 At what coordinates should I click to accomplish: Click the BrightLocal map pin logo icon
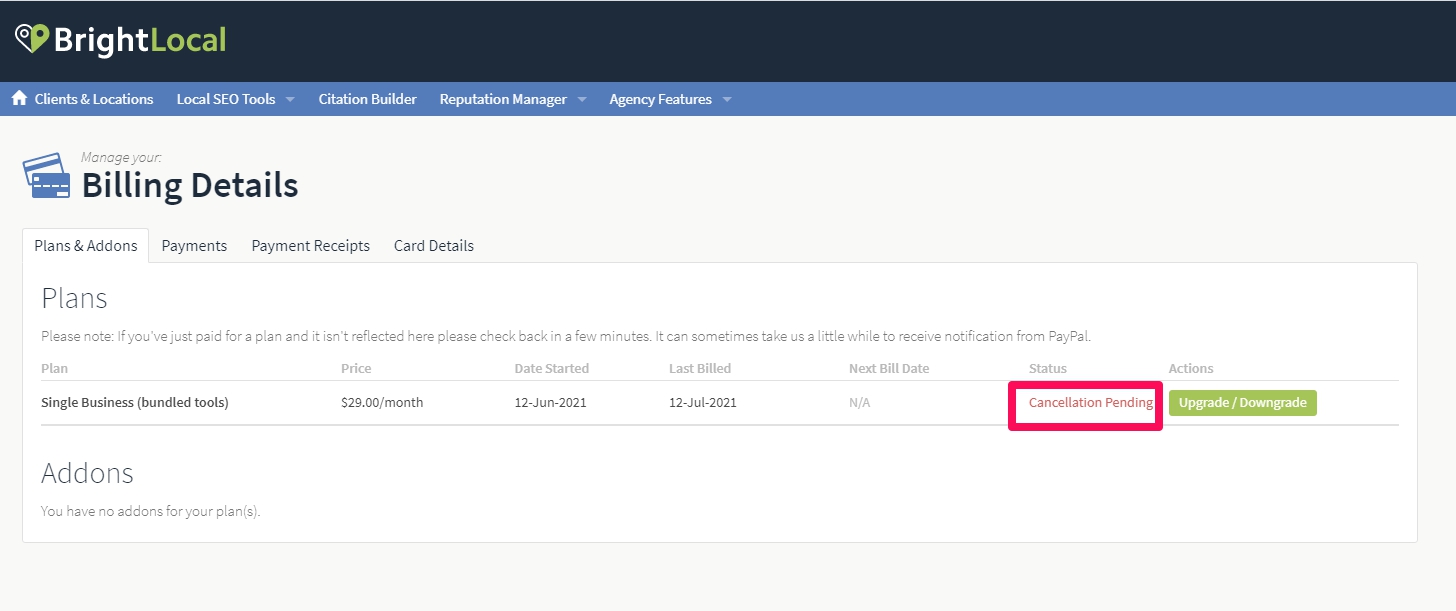click(x=31, y=38)
